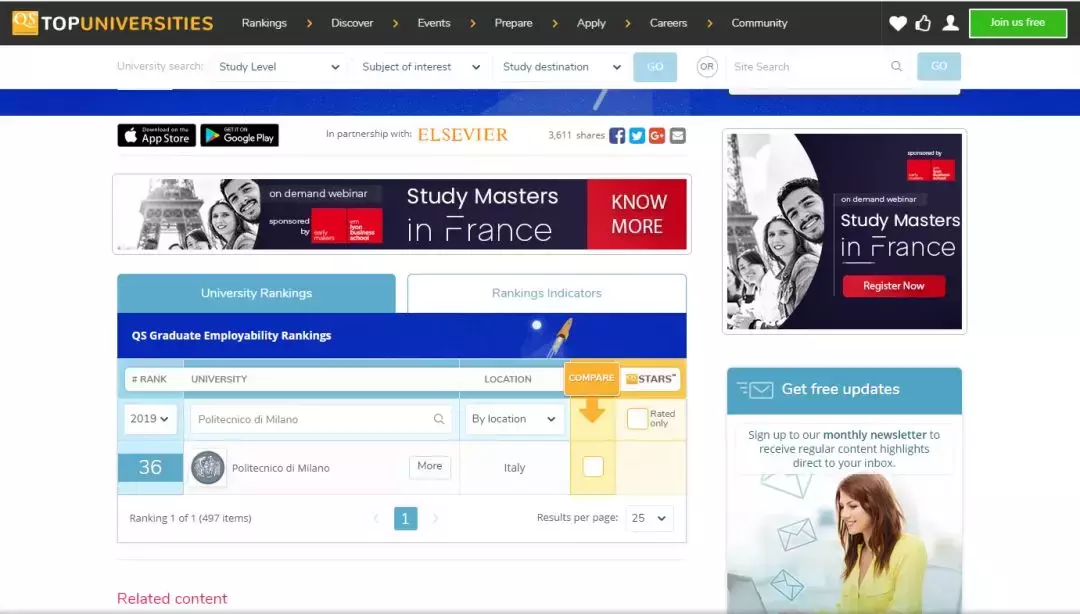Click Register Now on sidebar ad
The height and width of the screenshot is (614, 1080).
click(894, 286)
